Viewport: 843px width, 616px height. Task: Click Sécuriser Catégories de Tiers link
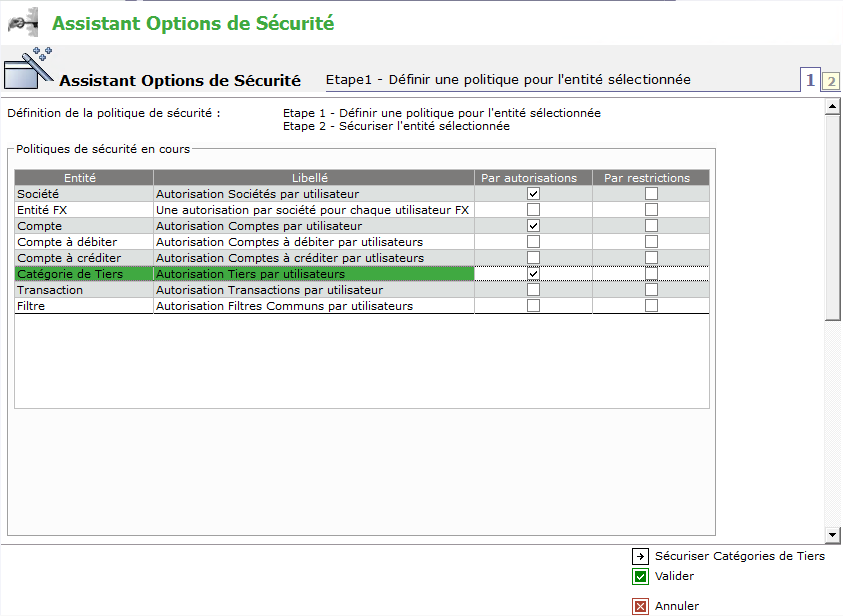pos(739,556)
